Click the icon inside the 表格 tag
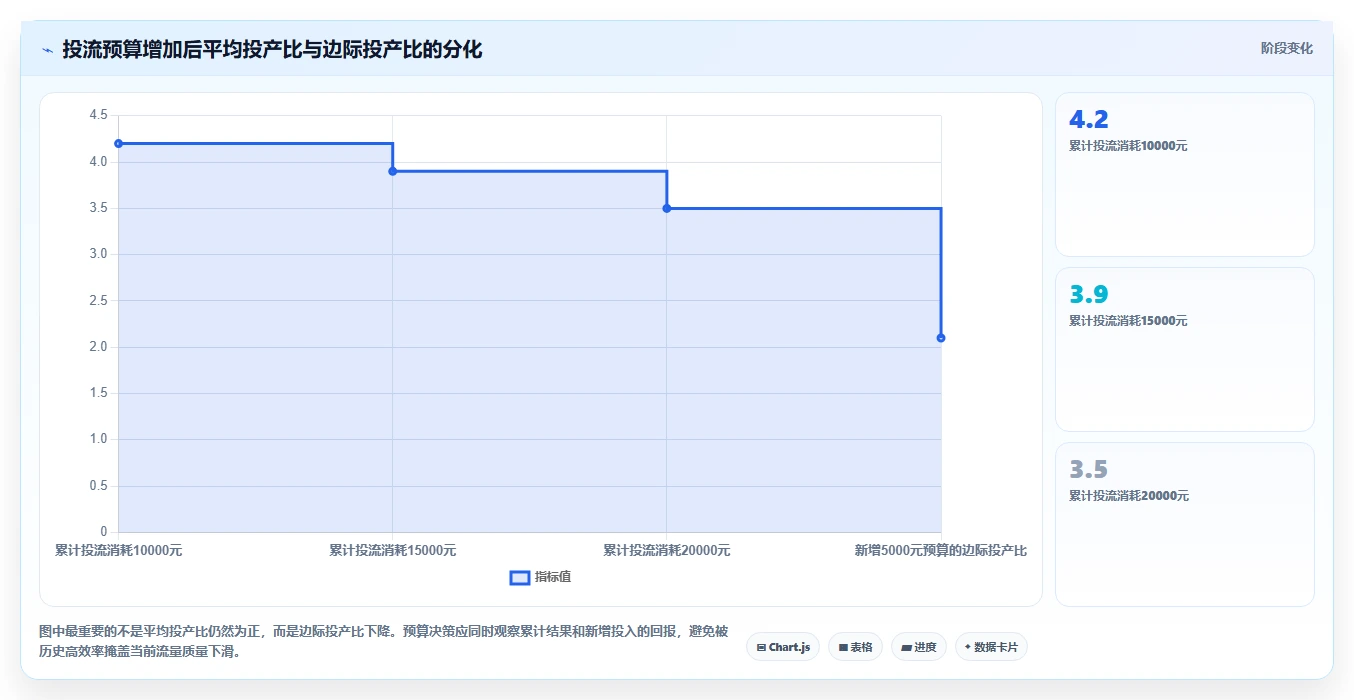 [x=843, y=648]
